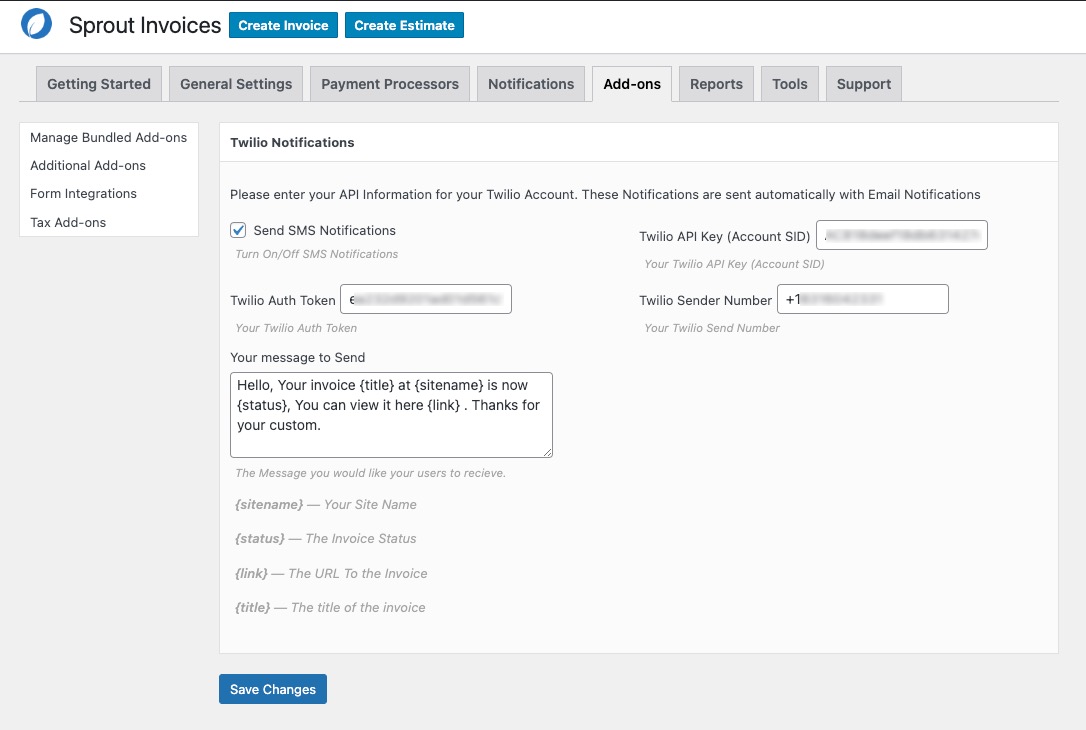Viewport: 1086px width, 730px height.
Task: Go to Tax Add-ons in sidebar
Action: pos(68,222)
